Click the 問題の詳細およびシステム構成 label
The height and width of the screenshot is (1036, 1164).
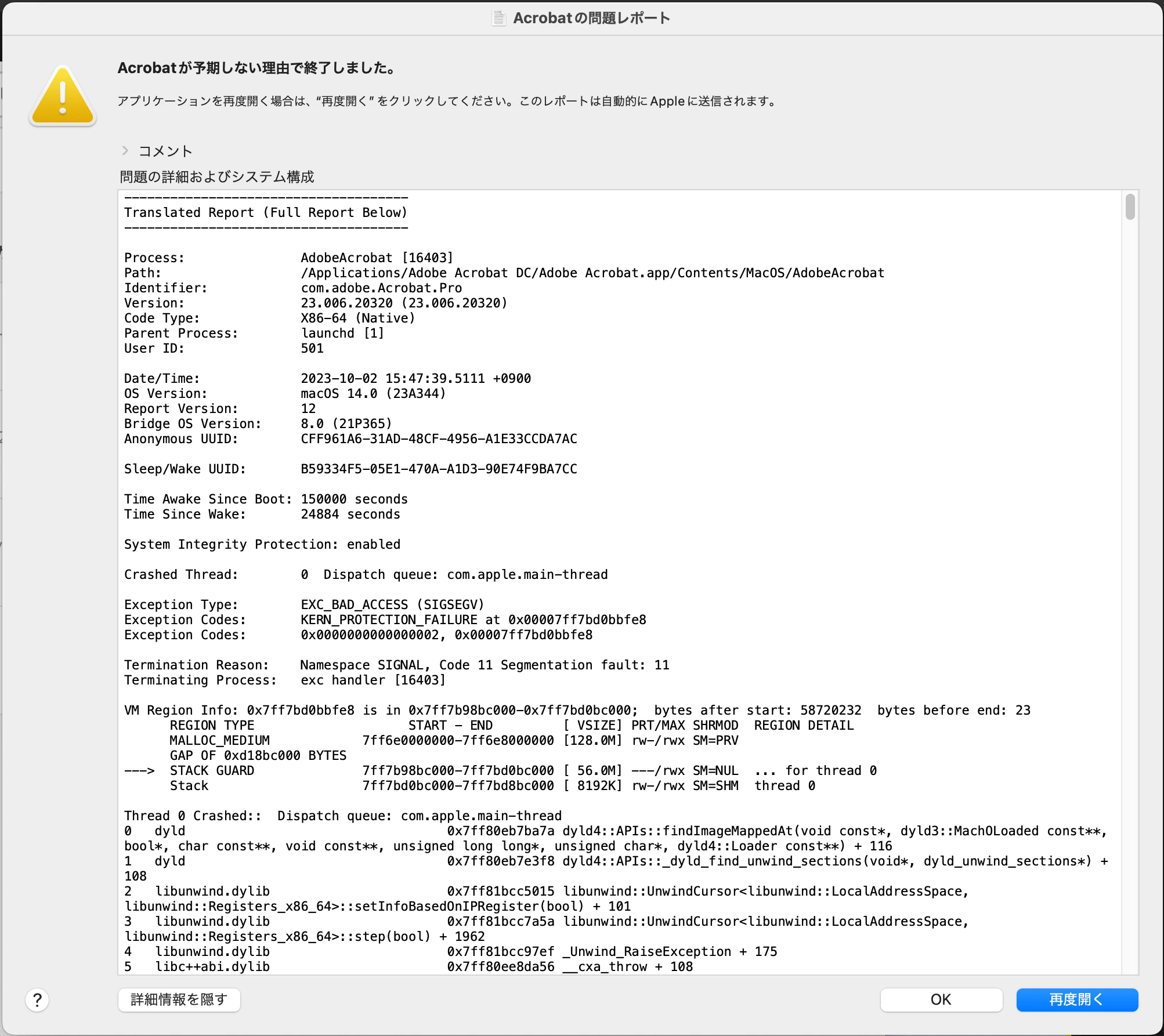click(216, 177)
